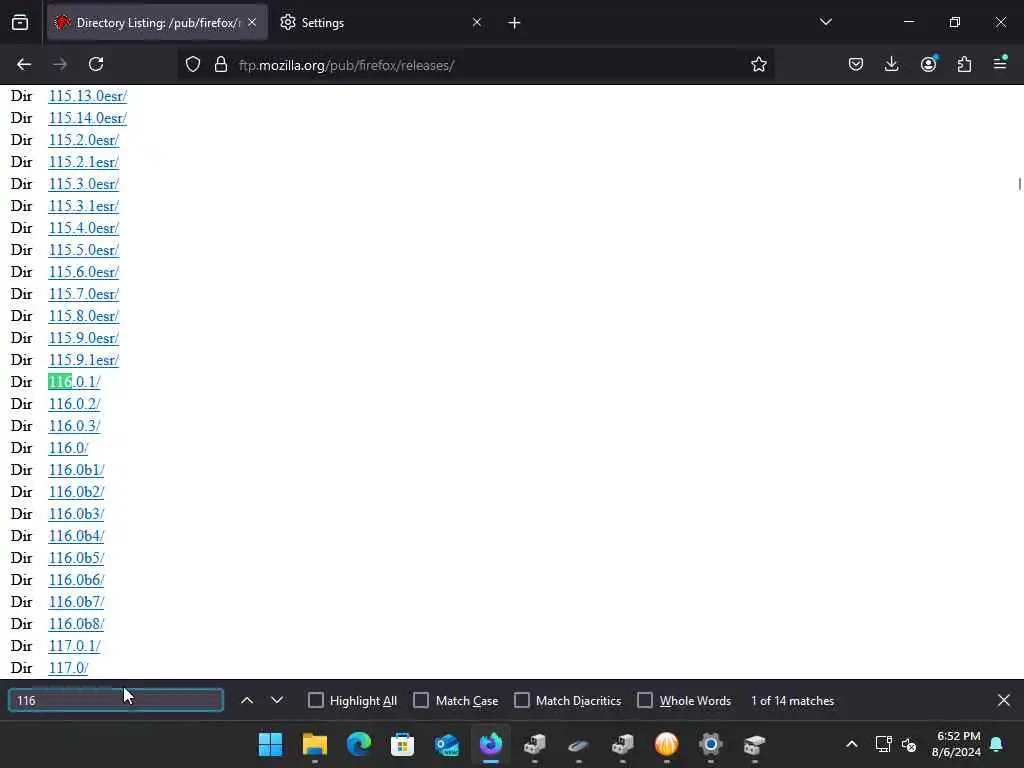Click the URL address bar
Screen dimensions: 1024x768
pyautogui.click(x=477, y=65)
